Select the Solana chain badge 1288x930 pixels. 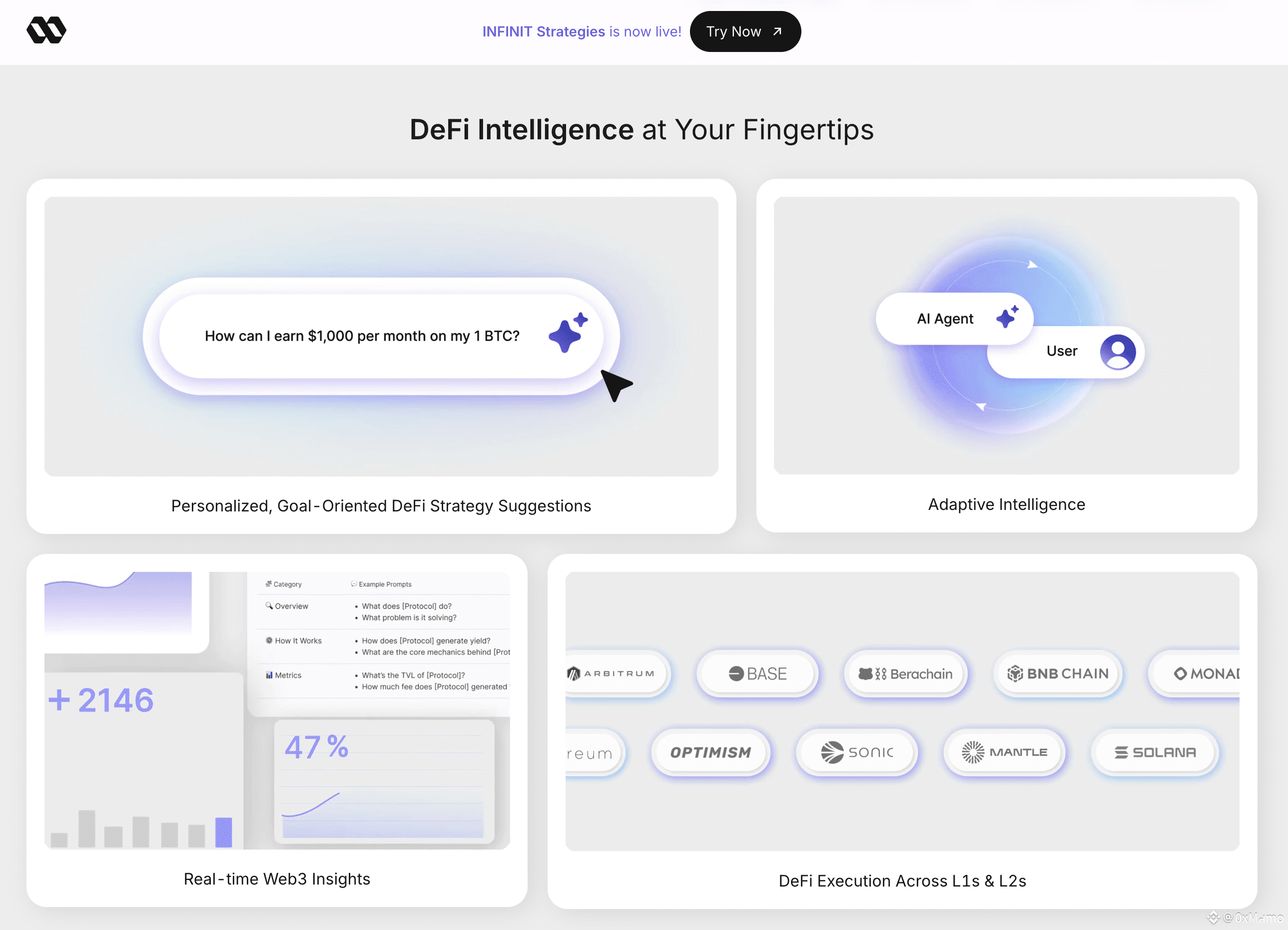tap(1154, 752)
